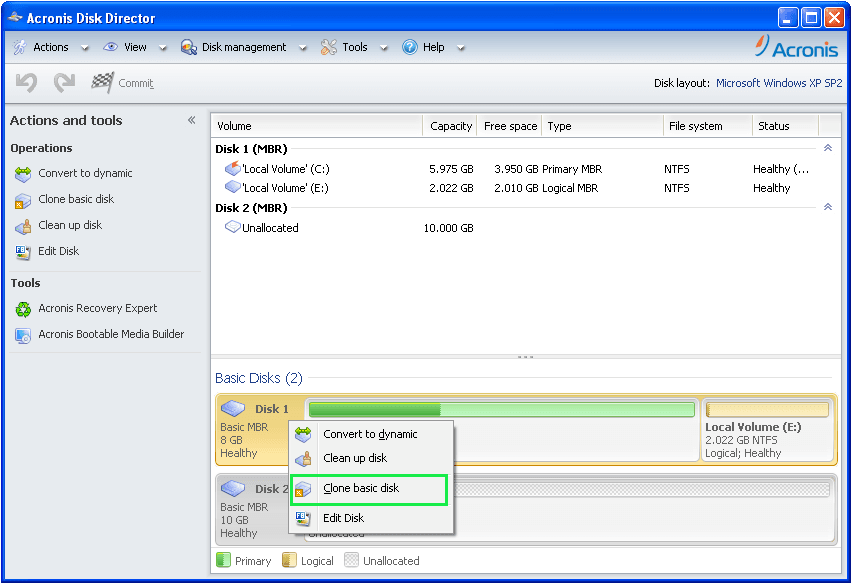Click Convert to dynamic icon in context menu

303,434
